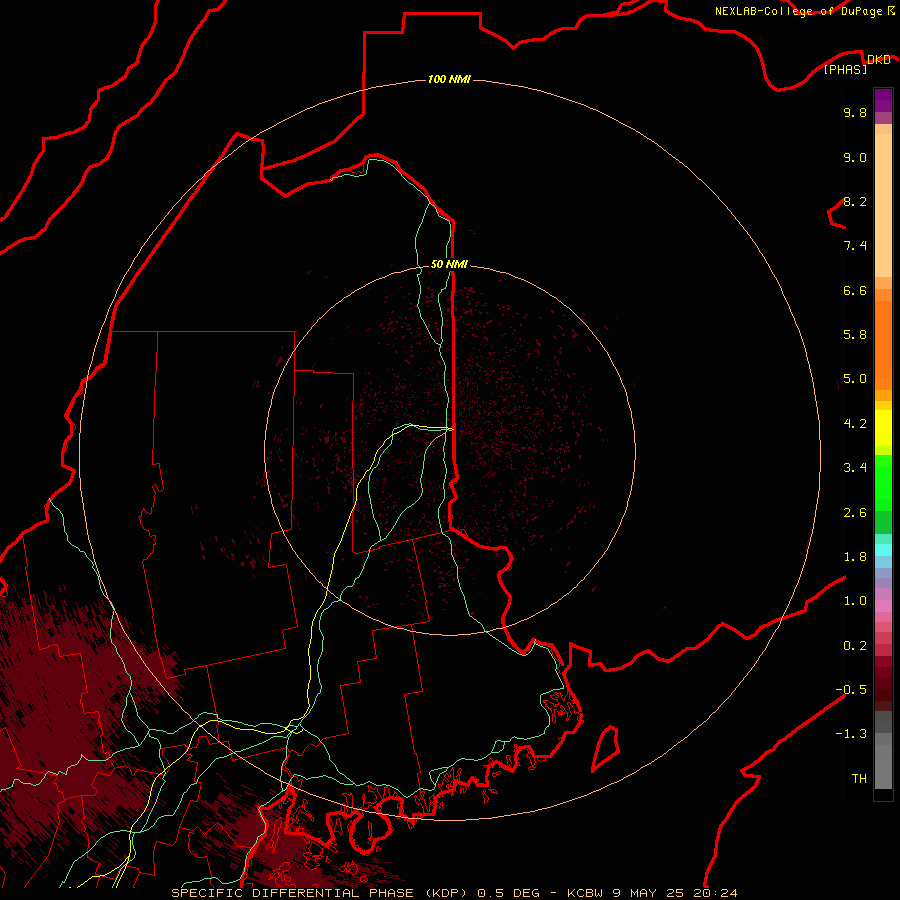Screen dimensions: 900x900
Task: Click the 4.2 value on the color scale
Action: (x=855, y=424)
